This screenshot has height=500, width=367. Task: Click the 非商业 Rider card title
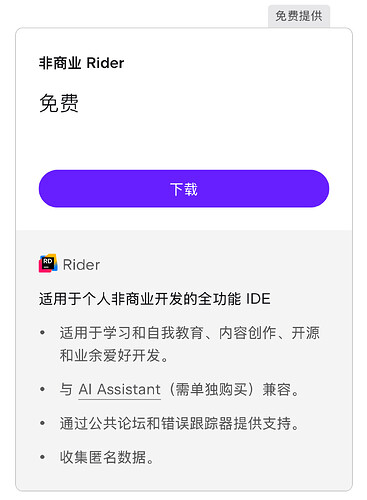(x=82, y=63)
